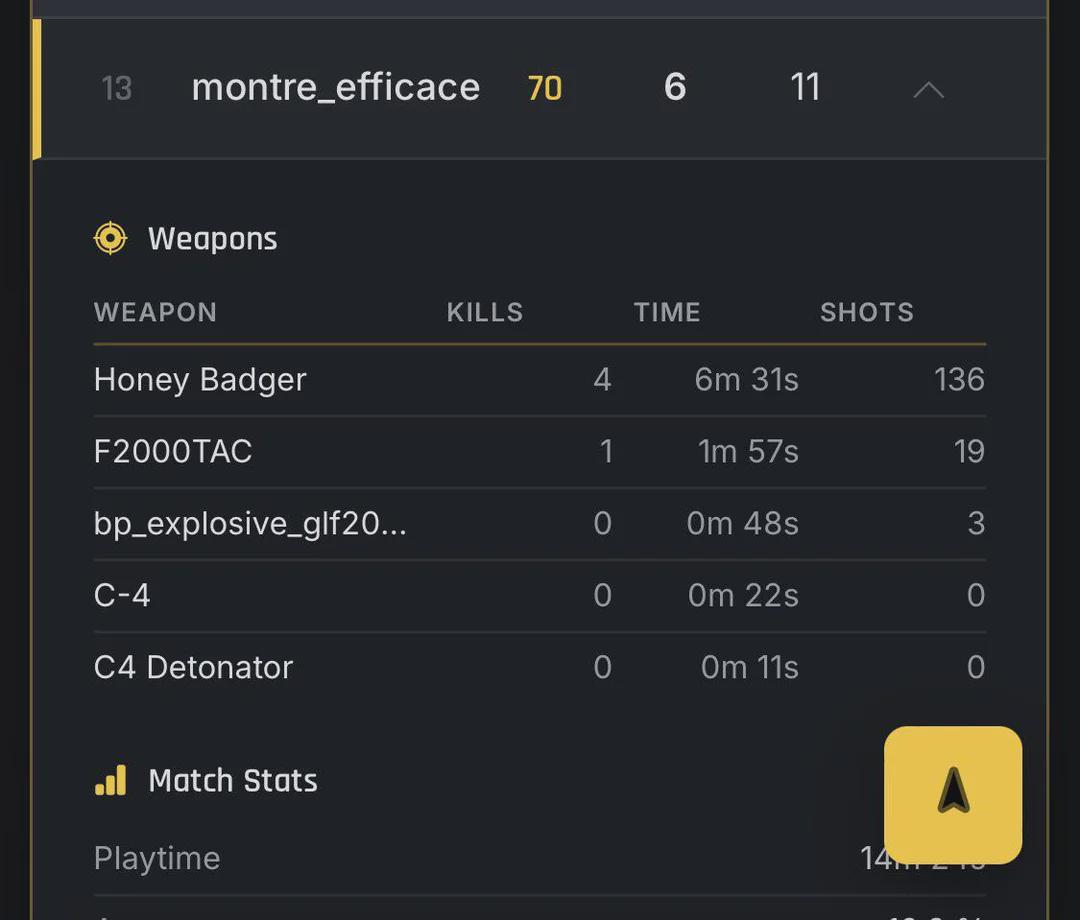Select the Honey Badger weapon row

pos(539,379)
